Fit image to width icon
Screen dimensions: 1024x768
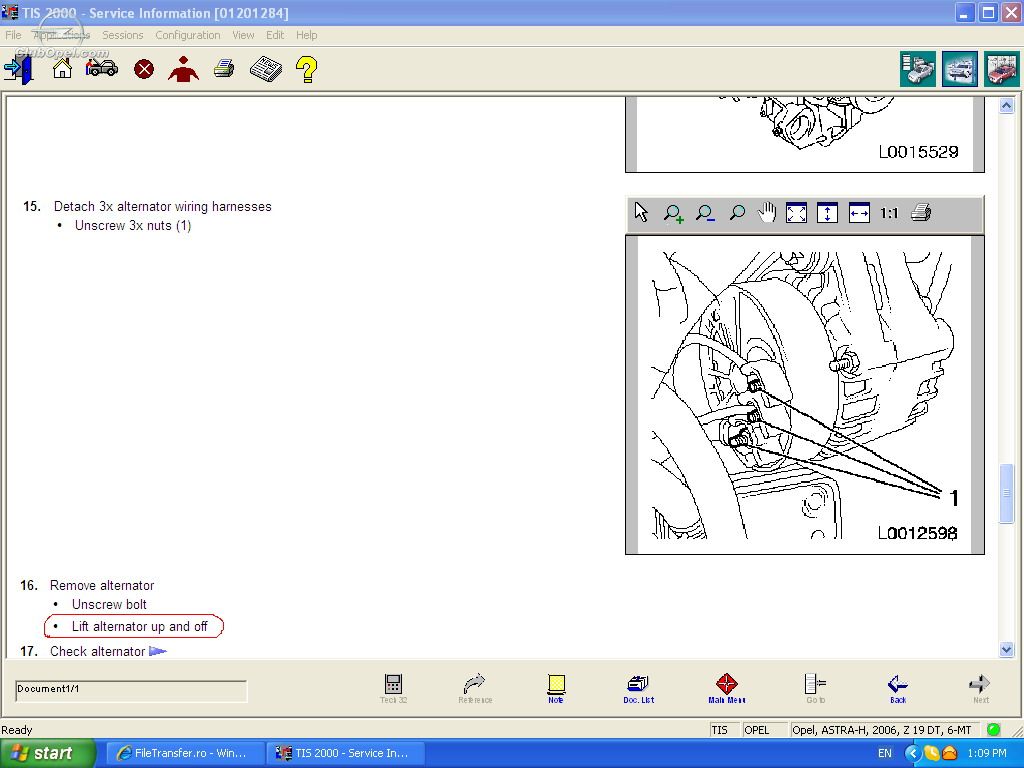859,213
